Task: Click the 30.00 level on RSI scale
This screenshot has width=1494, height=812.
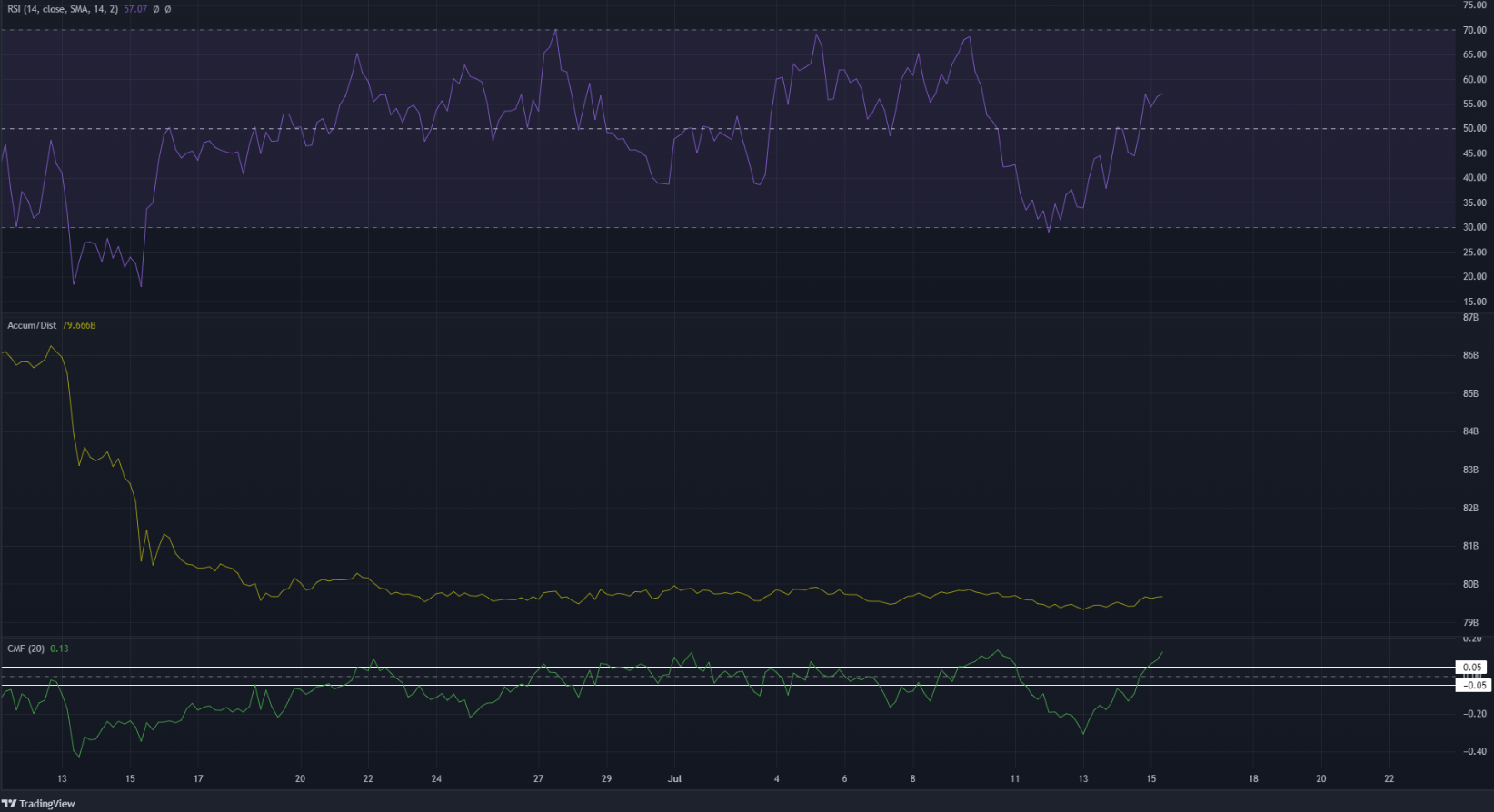Action: pos(1474,227)
